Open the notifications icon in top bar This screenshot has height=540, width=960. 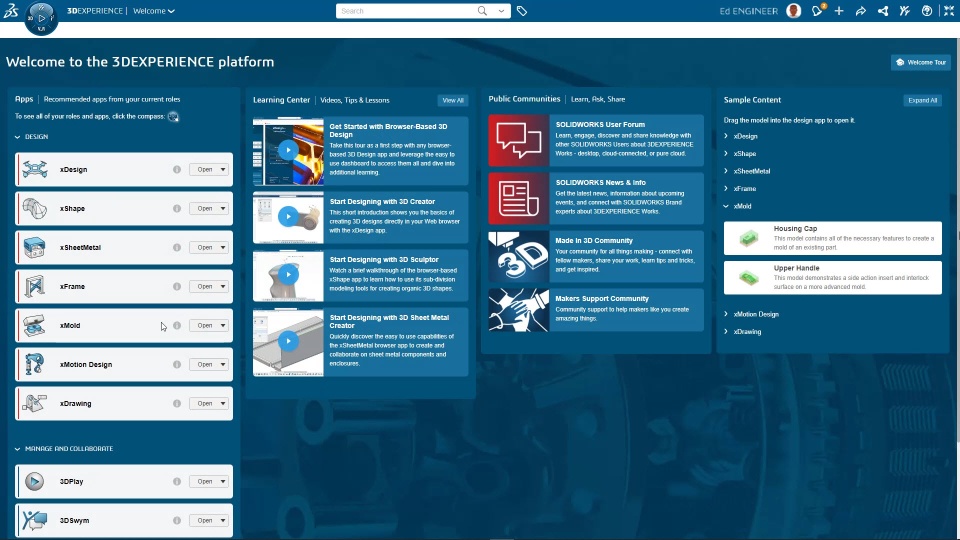817,10
